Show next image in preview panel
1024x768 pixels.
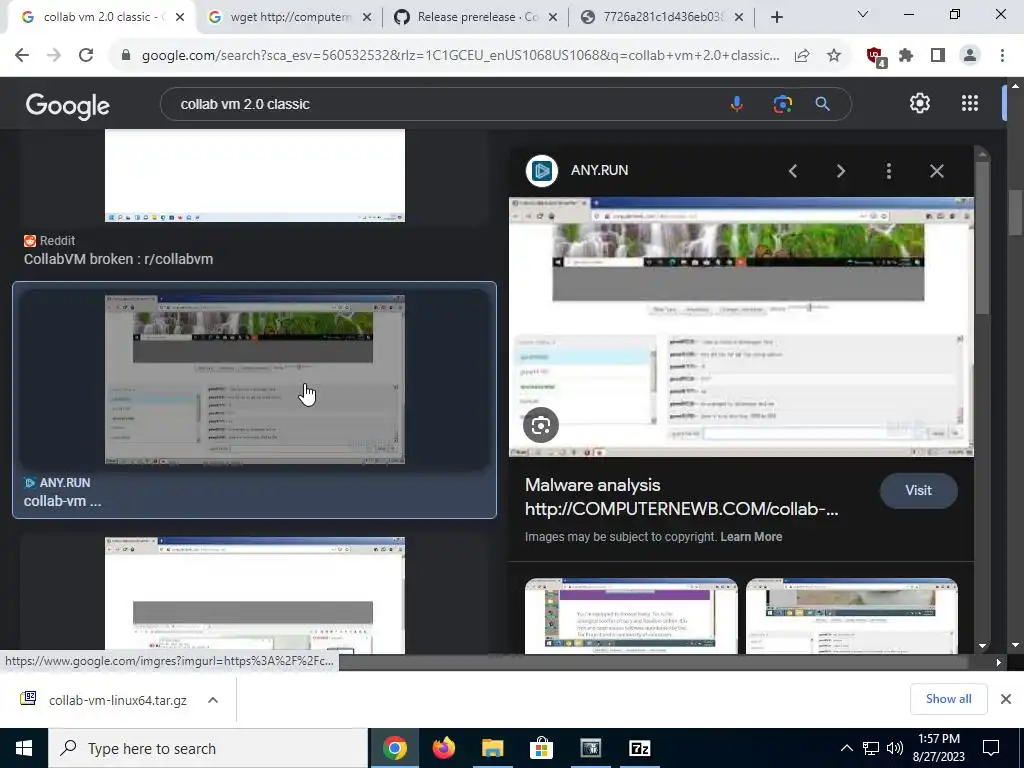[840, 171]
